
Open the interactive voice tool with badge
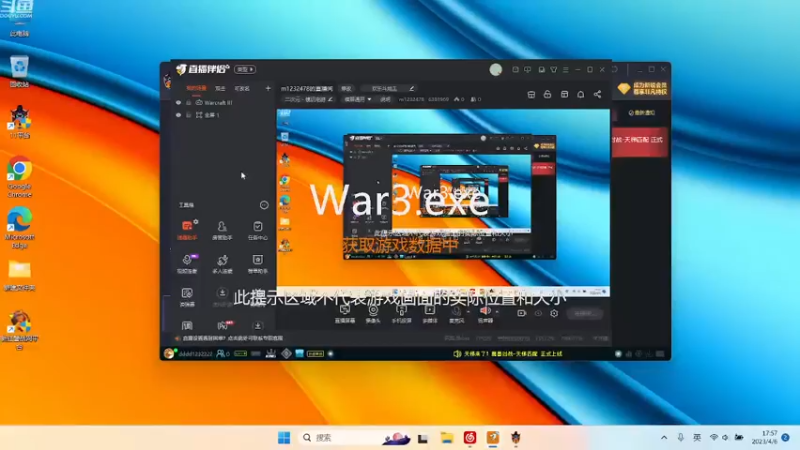(187, 264)
